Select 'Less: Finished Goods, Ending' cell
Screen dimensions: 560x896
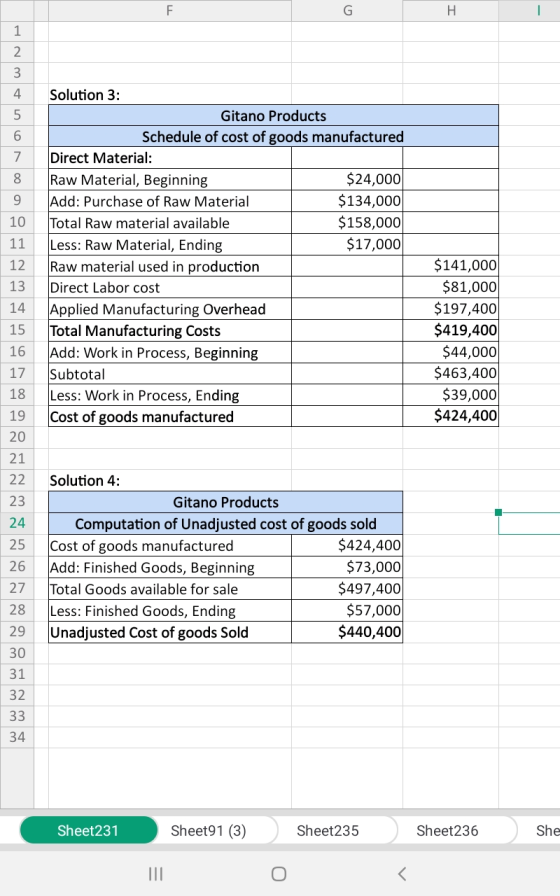[170, 611]
